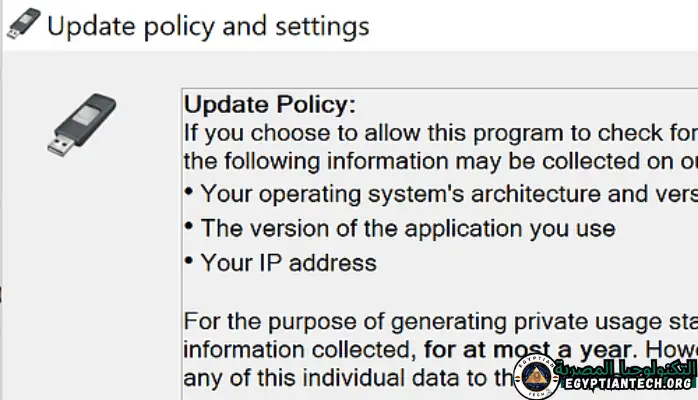Click the EGYPTIANTECH.ORG watermark text
The width and height of the screenshot is (698, 400).
pos(626,383)
